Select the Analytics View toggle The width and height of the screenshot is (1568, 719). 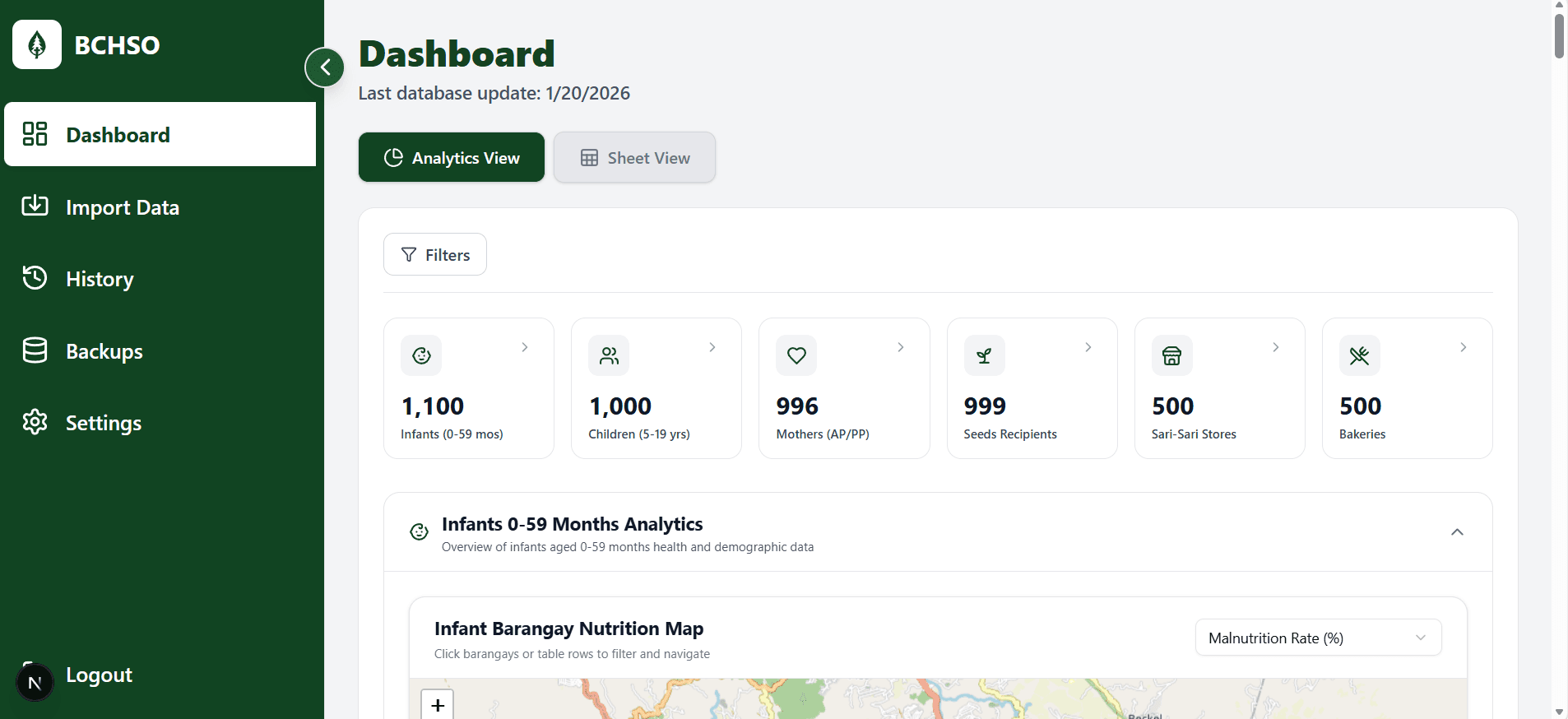tap(452, 157)
